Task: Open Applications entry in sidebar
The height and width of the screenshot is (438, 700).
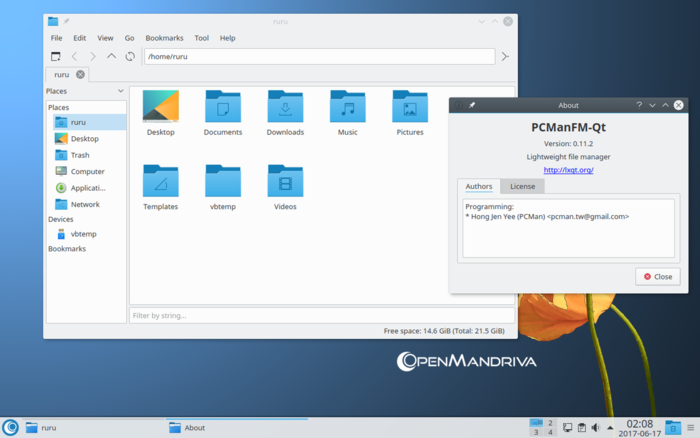Action: tap(89, 188)
